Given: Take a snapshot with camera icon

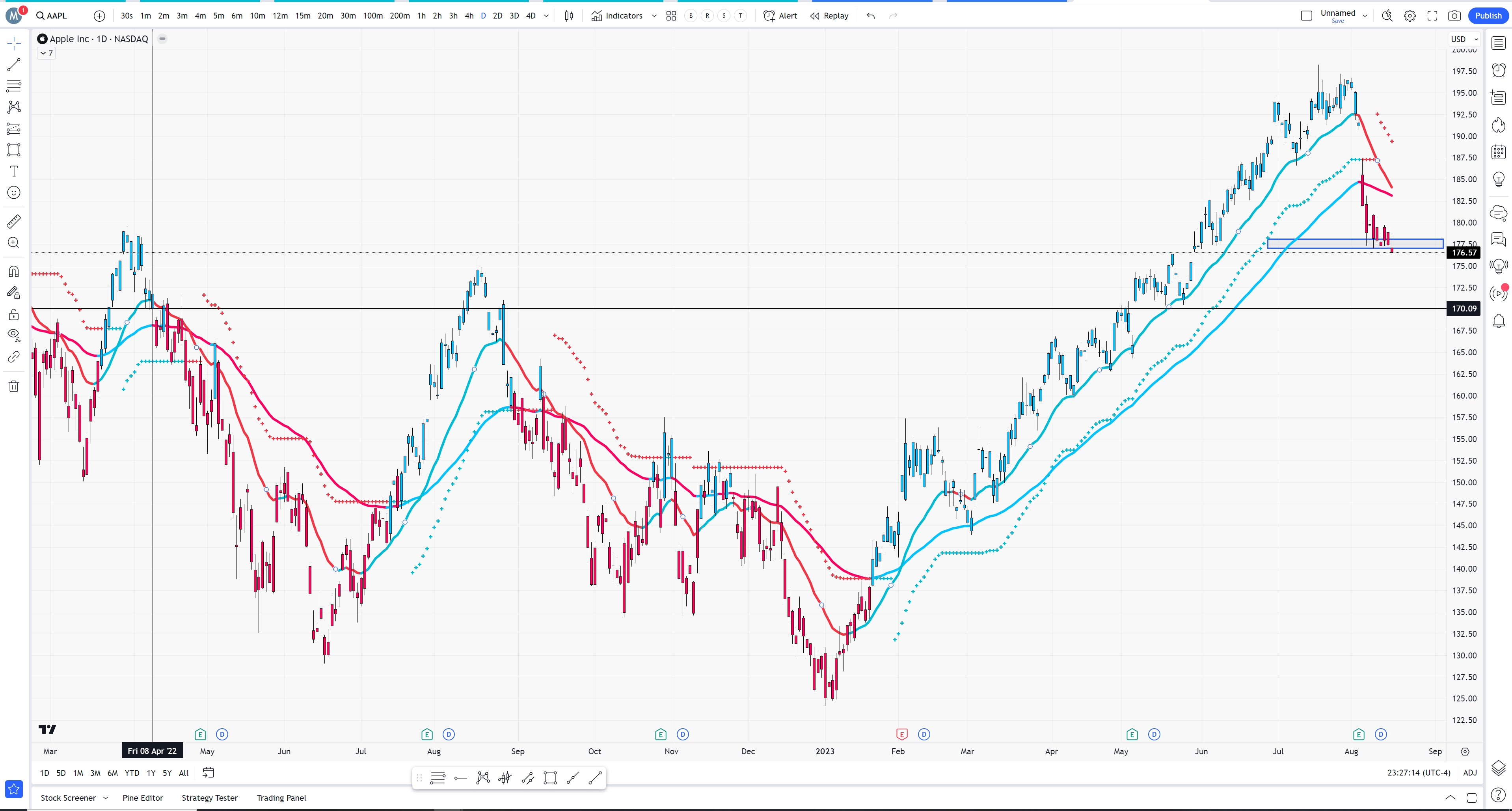Looking at the screenshot, I should pyautogui.click(x=1454, y=16).
